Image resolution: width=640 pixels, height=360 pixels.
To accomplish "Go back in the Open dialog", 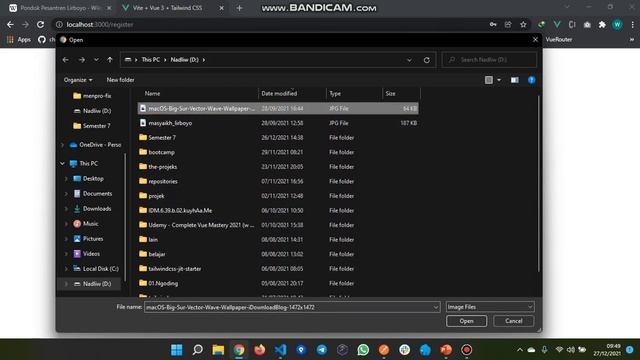I will (65, 60).
